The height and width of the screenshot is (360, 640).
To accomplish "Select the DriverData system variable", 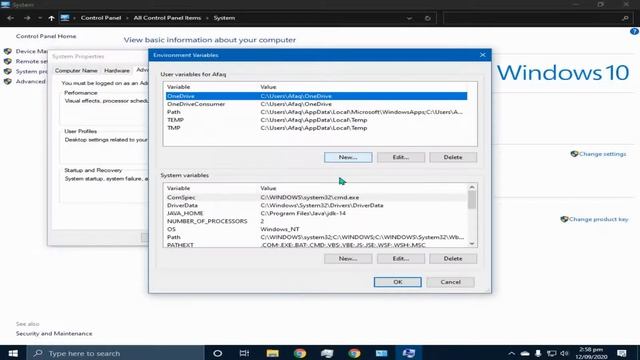I will tap(316, 205).
